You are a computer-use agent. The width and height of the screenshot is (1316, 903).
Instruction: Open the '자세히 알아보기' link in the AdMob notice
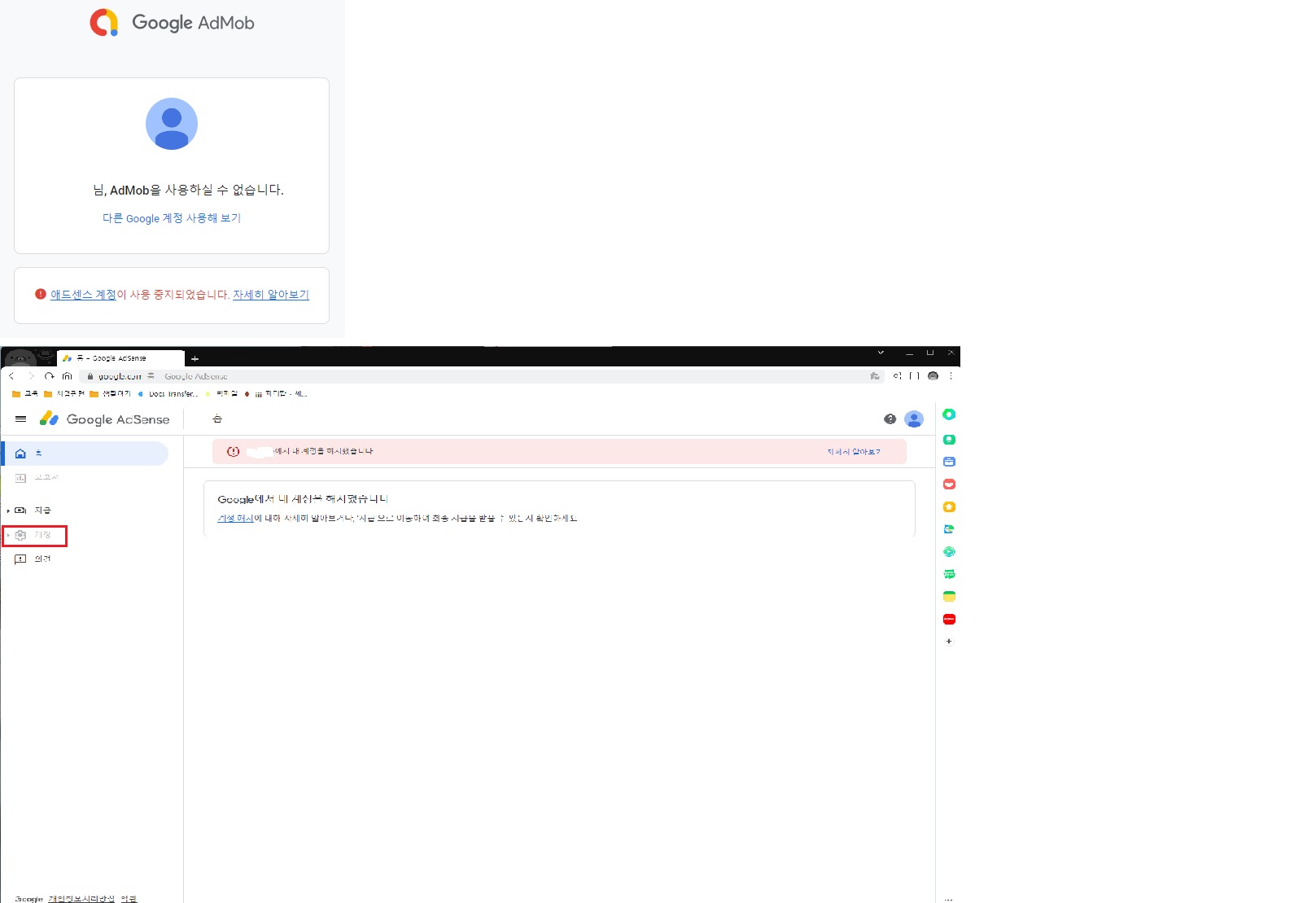pyautogui.click(x=271, y=295)
